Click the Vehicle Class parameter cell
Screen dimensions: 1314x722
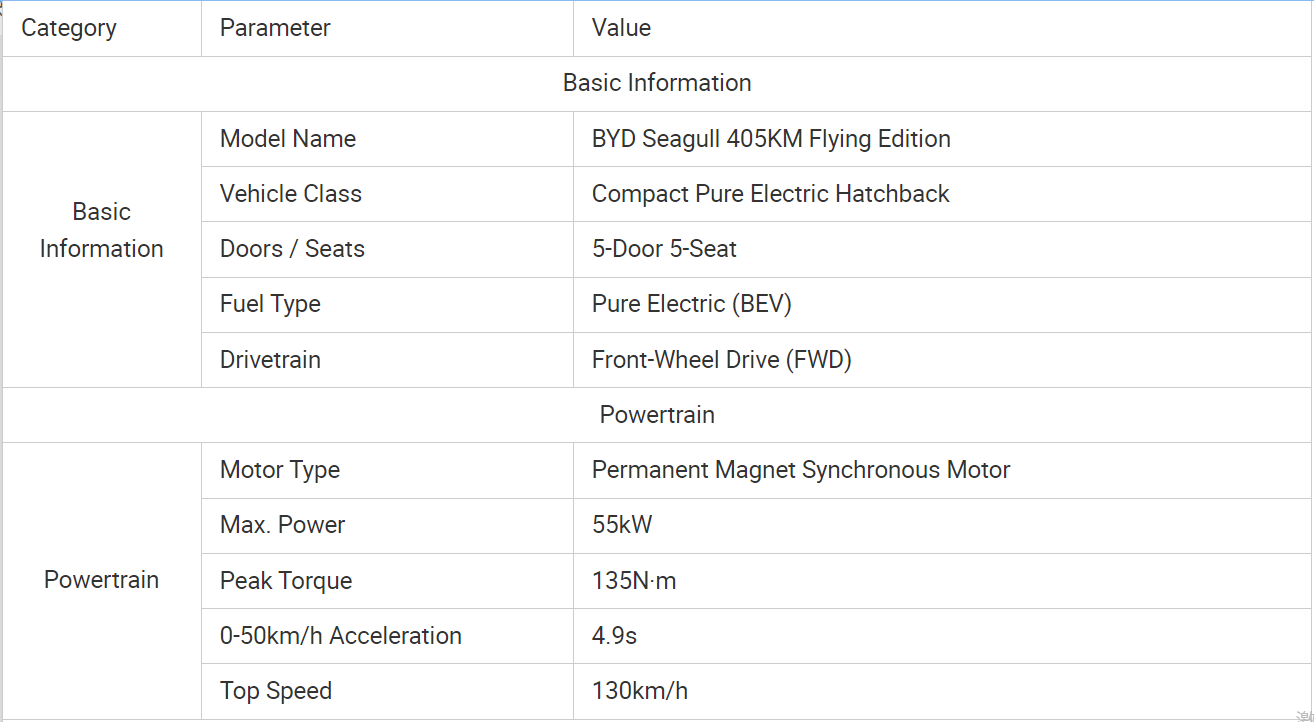[388, 194]
